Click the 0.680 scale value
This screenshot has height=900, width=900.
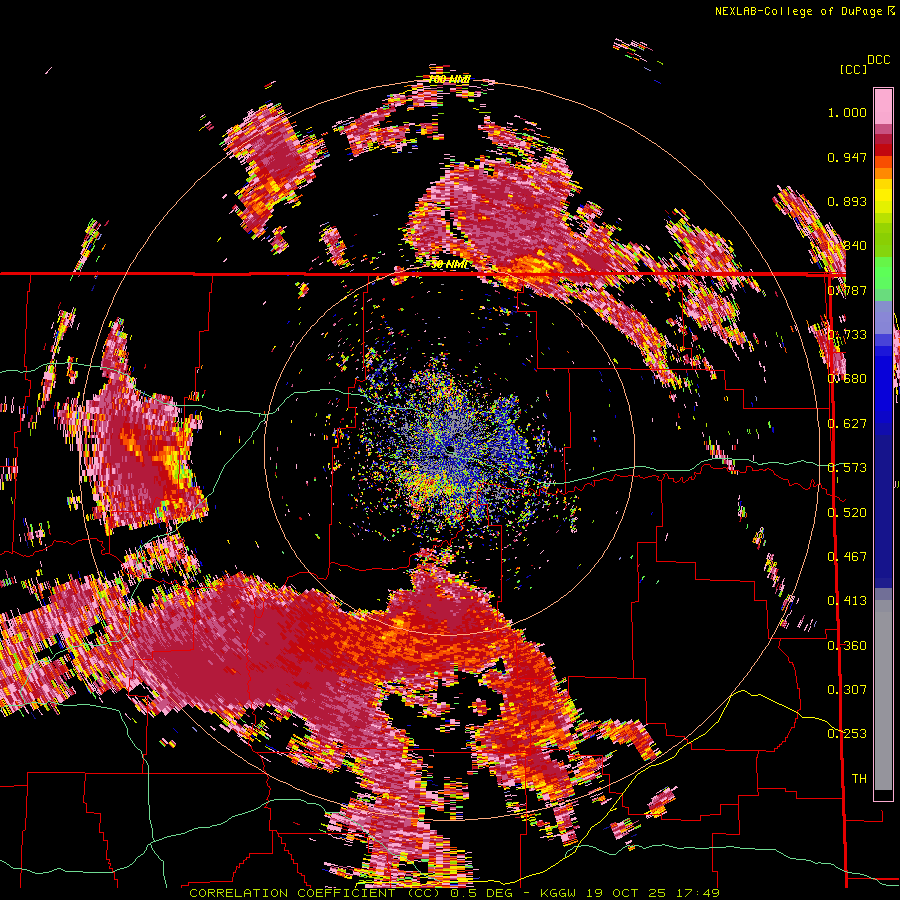pyautogui.click(x=847, y=379)
